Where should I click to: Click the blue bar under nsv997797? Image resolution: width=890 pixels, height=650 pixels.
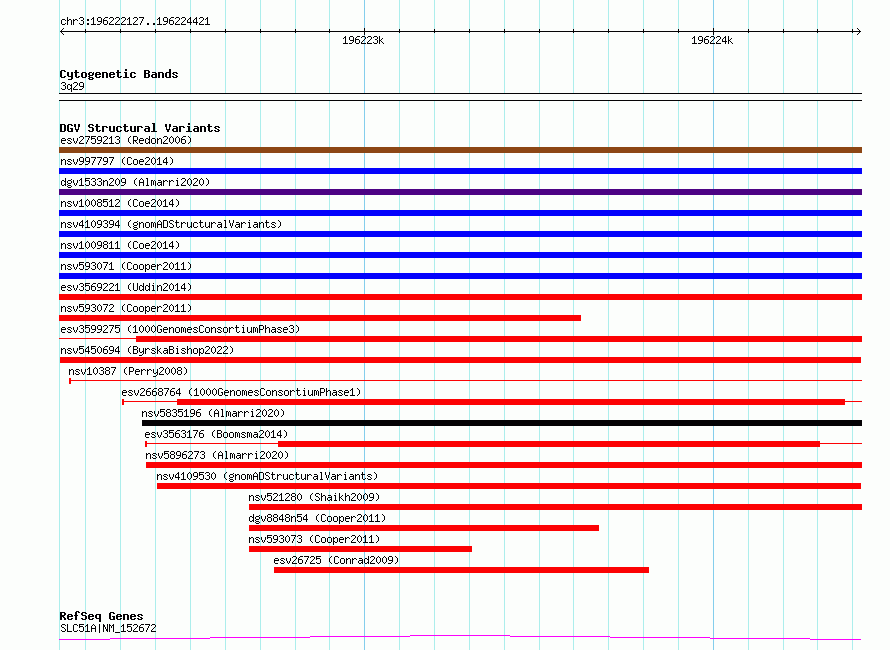click(460, 171)
